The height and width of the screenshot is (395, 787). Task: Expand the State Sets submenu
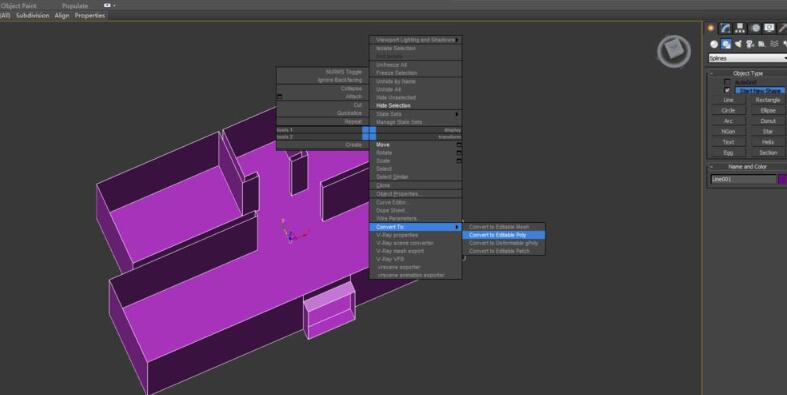click(x=416, y=114)
